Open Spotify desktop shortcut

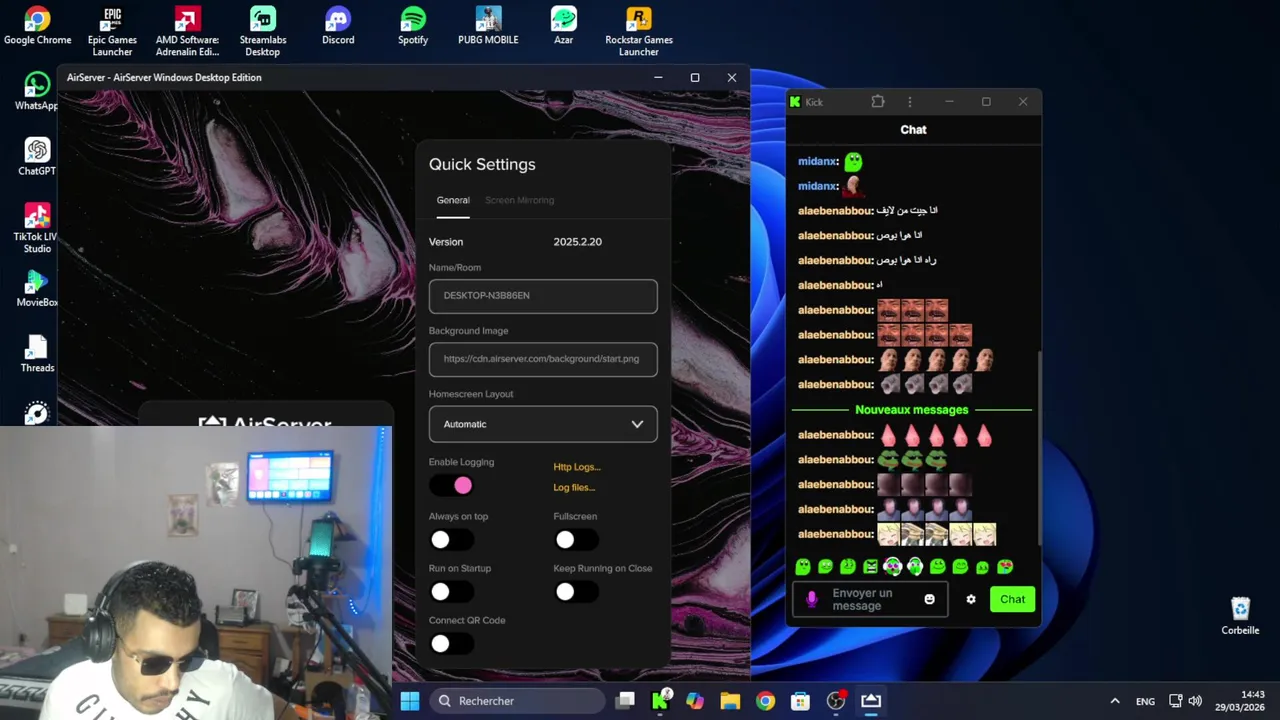(x=413, y=26)
